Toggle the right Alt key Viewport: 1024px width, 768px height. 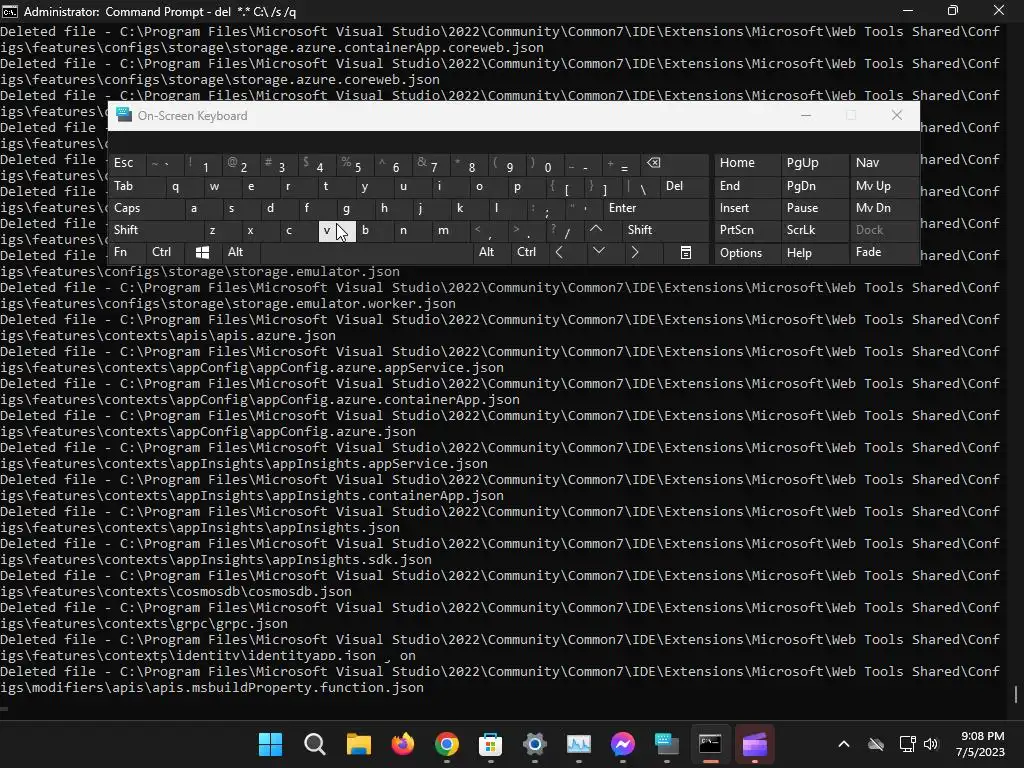(491, 252)
